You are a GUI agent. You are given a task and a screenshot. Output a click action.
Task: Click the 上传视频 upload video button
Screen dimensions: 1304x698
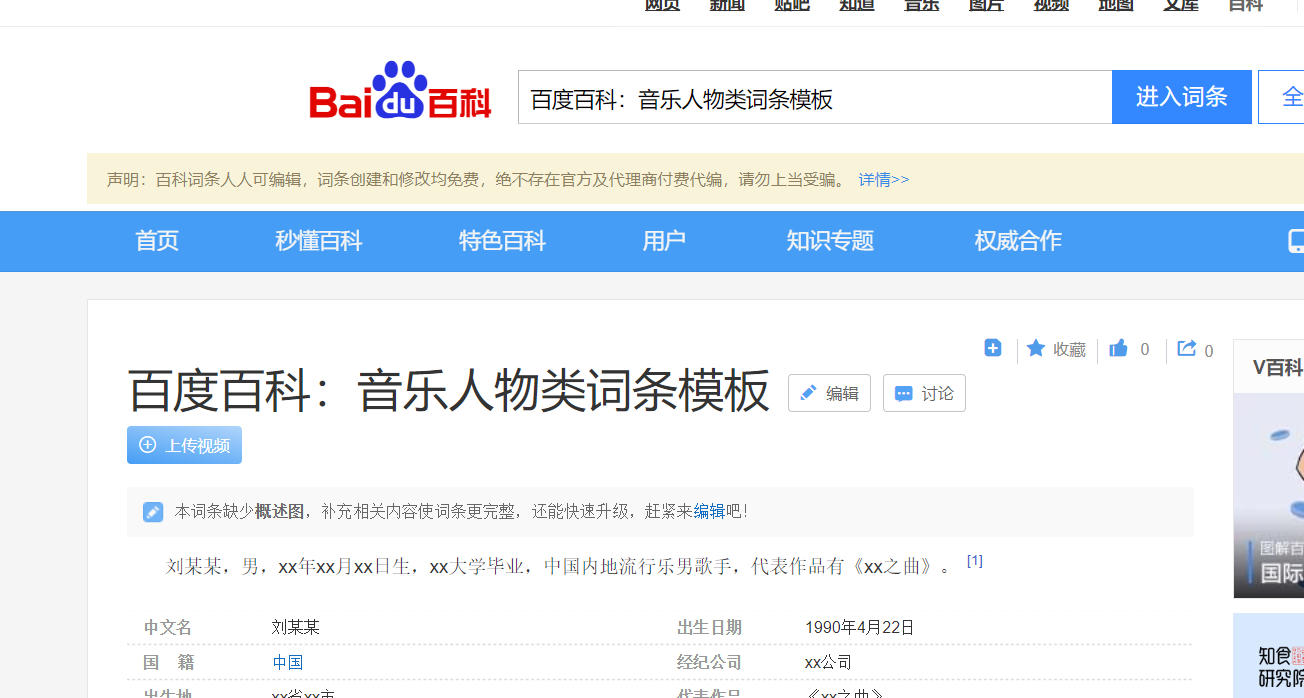pyautogui.click(x=184, y=444)
